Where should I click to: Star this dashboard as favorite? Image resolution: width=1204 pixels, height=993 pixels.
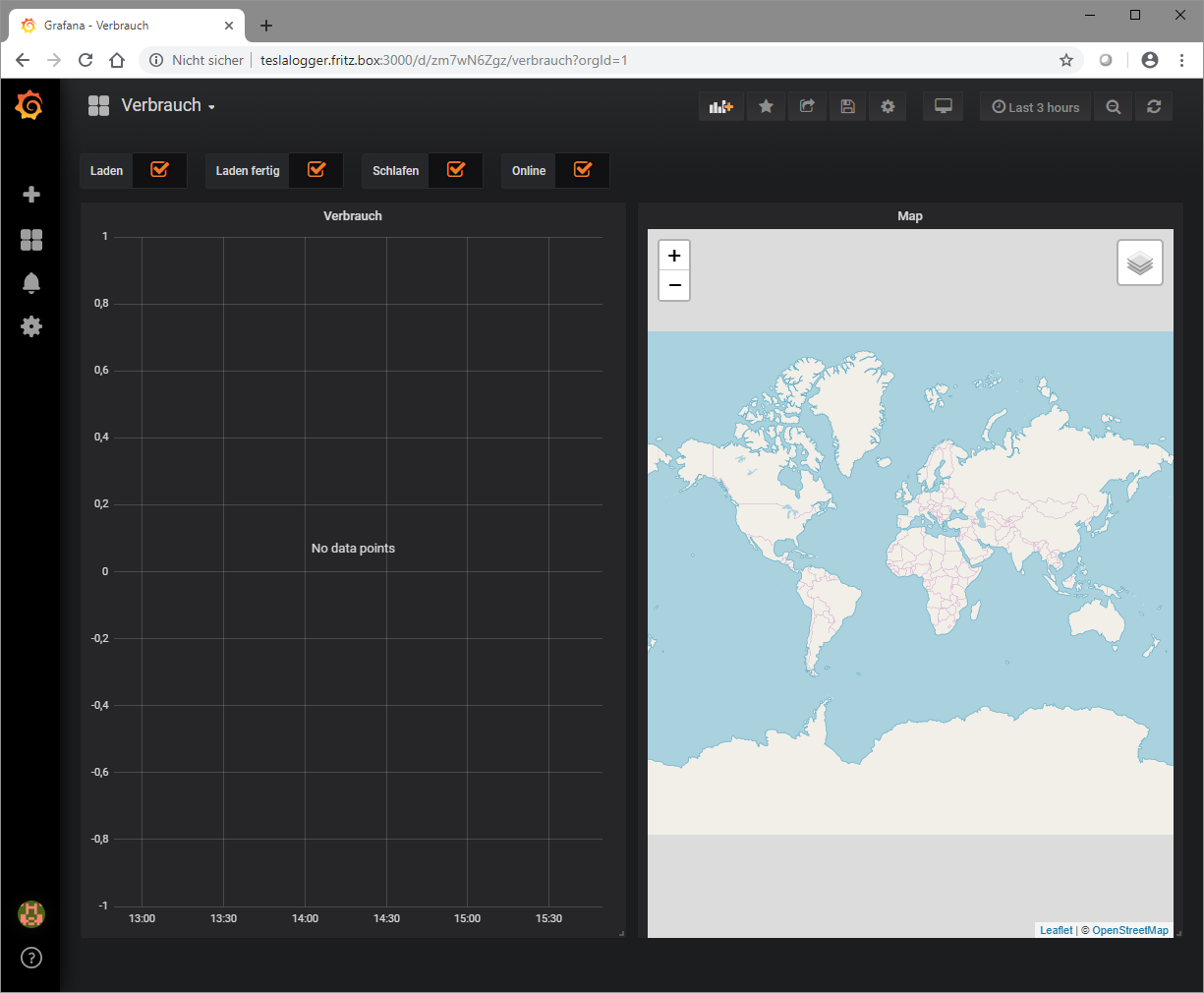(766, 107)
